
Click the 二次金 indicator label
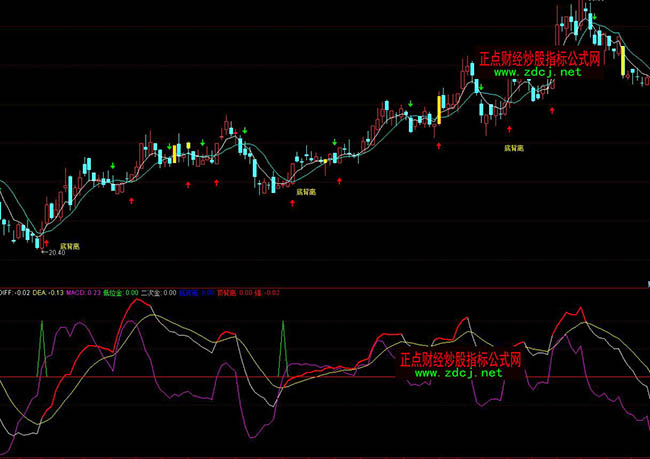[160, 292]
